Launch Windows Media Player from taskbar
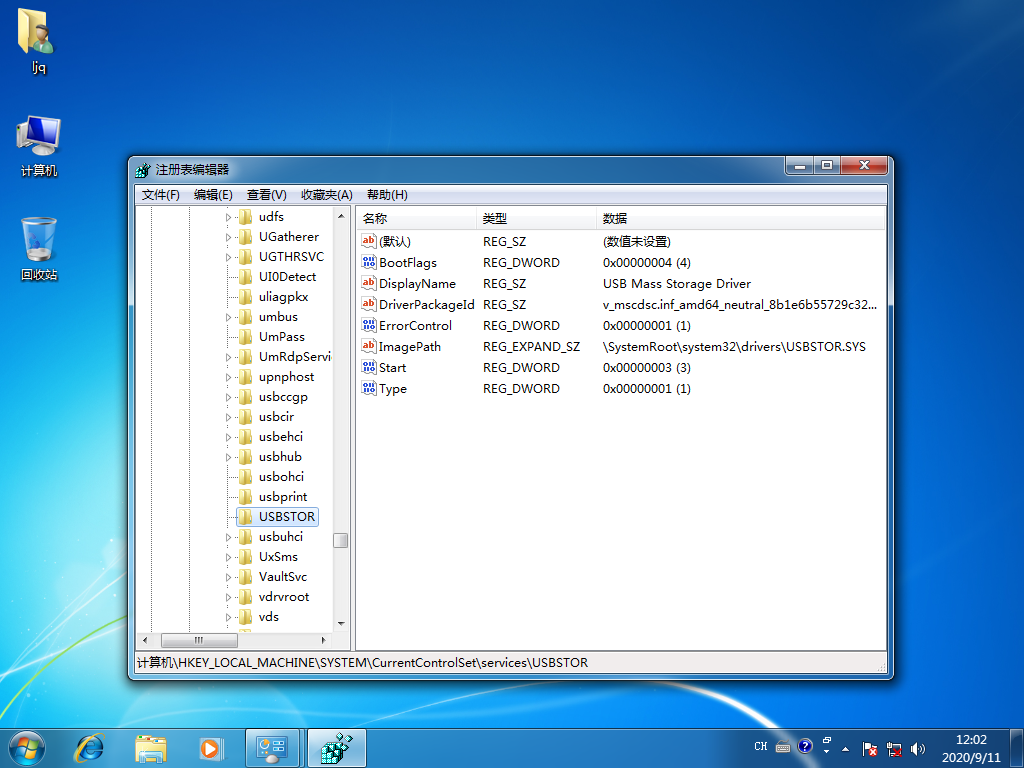 click(x=211, y=747)
